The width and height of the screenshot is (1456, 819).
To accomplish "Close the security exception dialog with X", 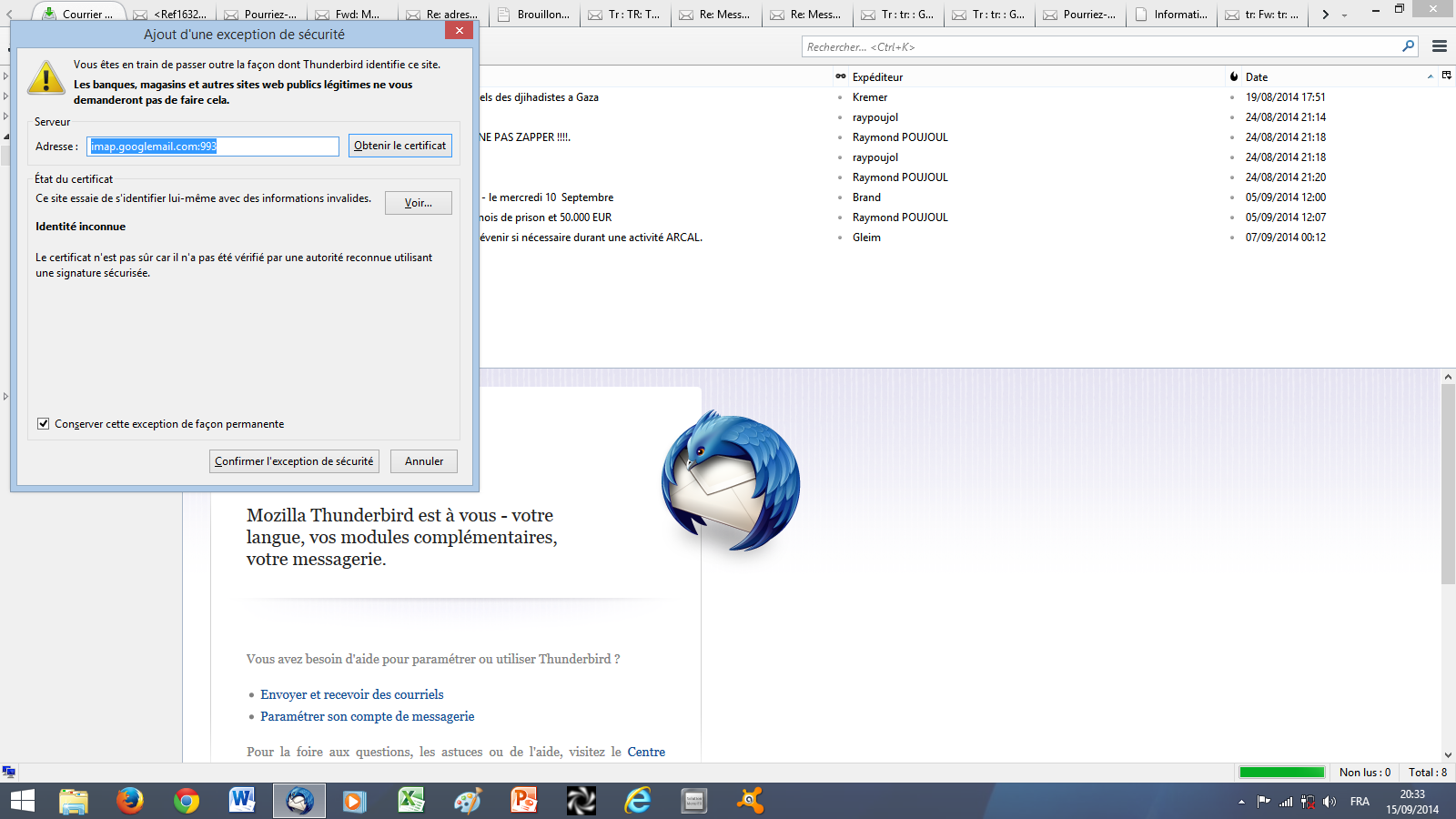I will click(460, 30).
